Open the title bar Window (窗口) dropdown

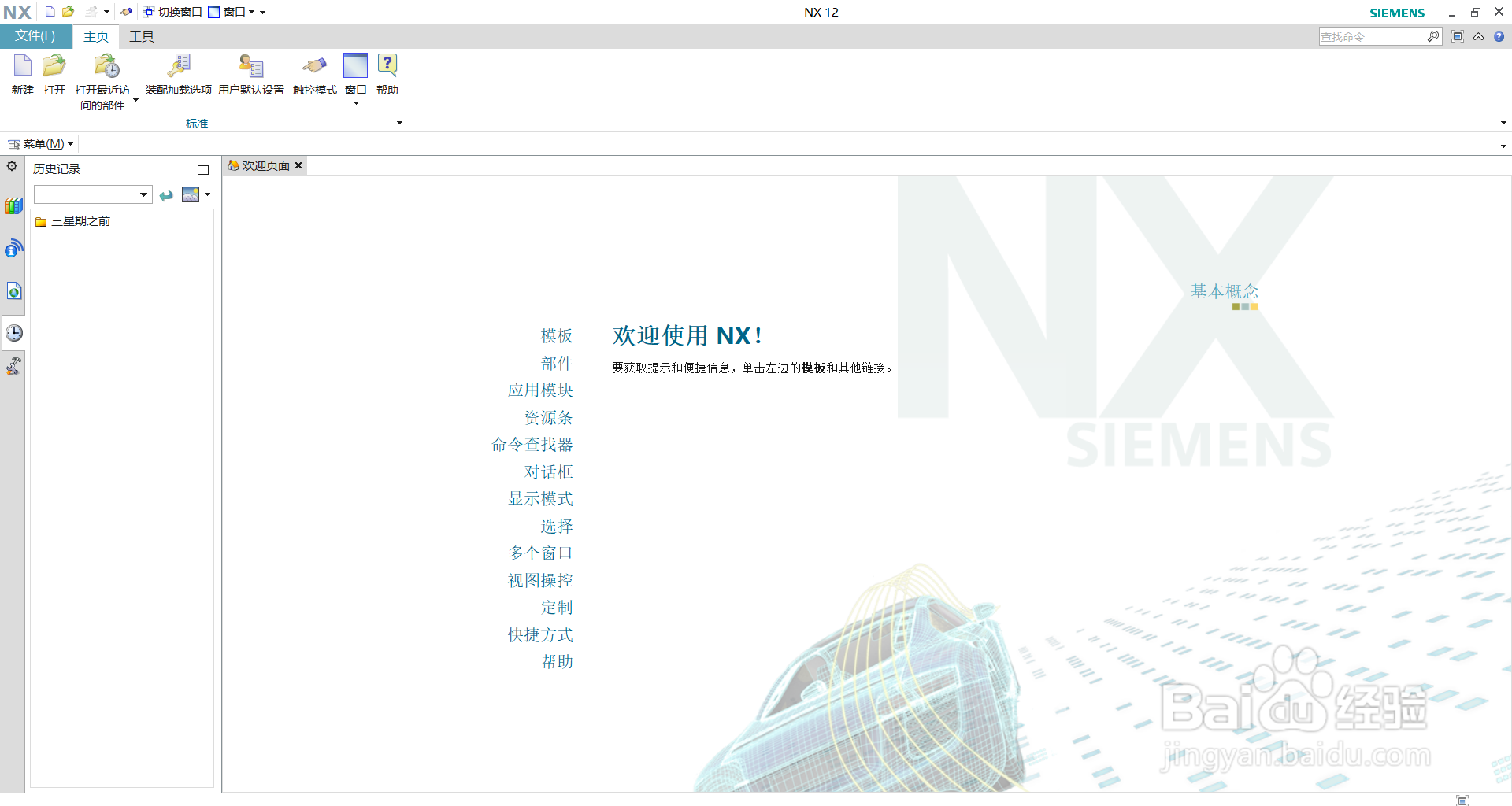(x=232, y=12)
